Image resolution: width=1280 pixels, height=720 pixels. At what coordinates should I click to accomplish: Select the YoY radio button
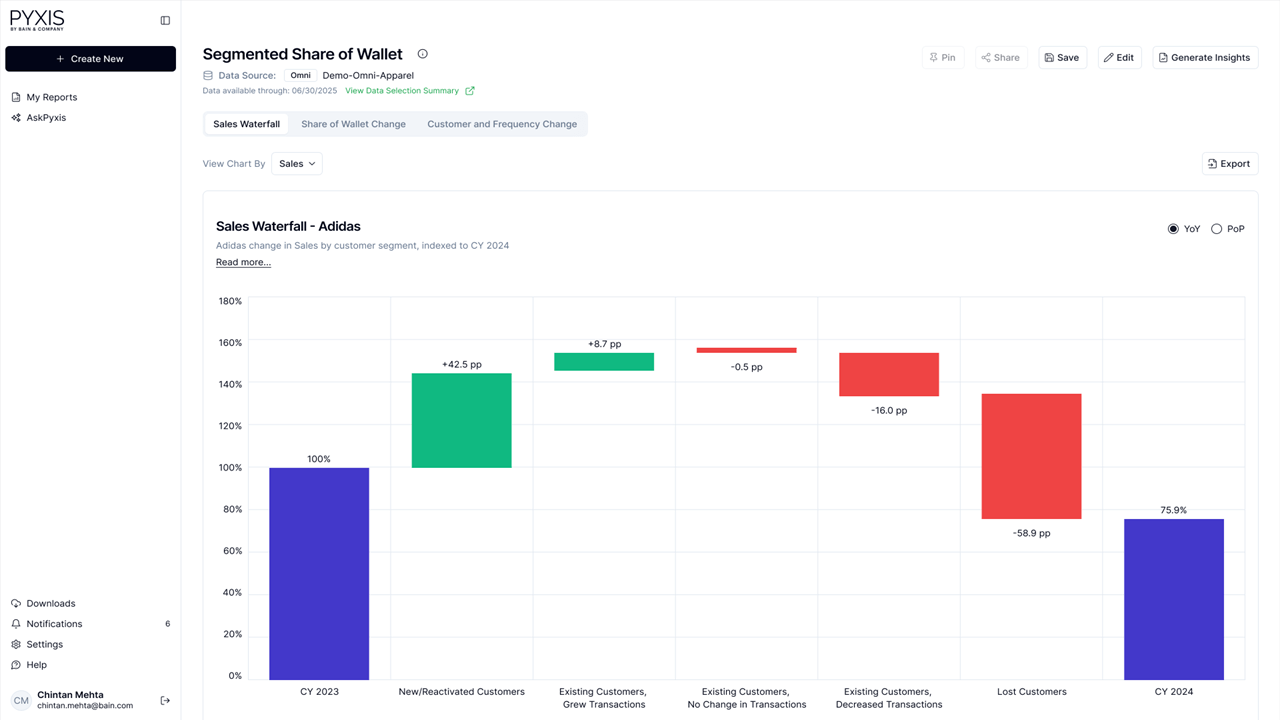(1173, 228)
